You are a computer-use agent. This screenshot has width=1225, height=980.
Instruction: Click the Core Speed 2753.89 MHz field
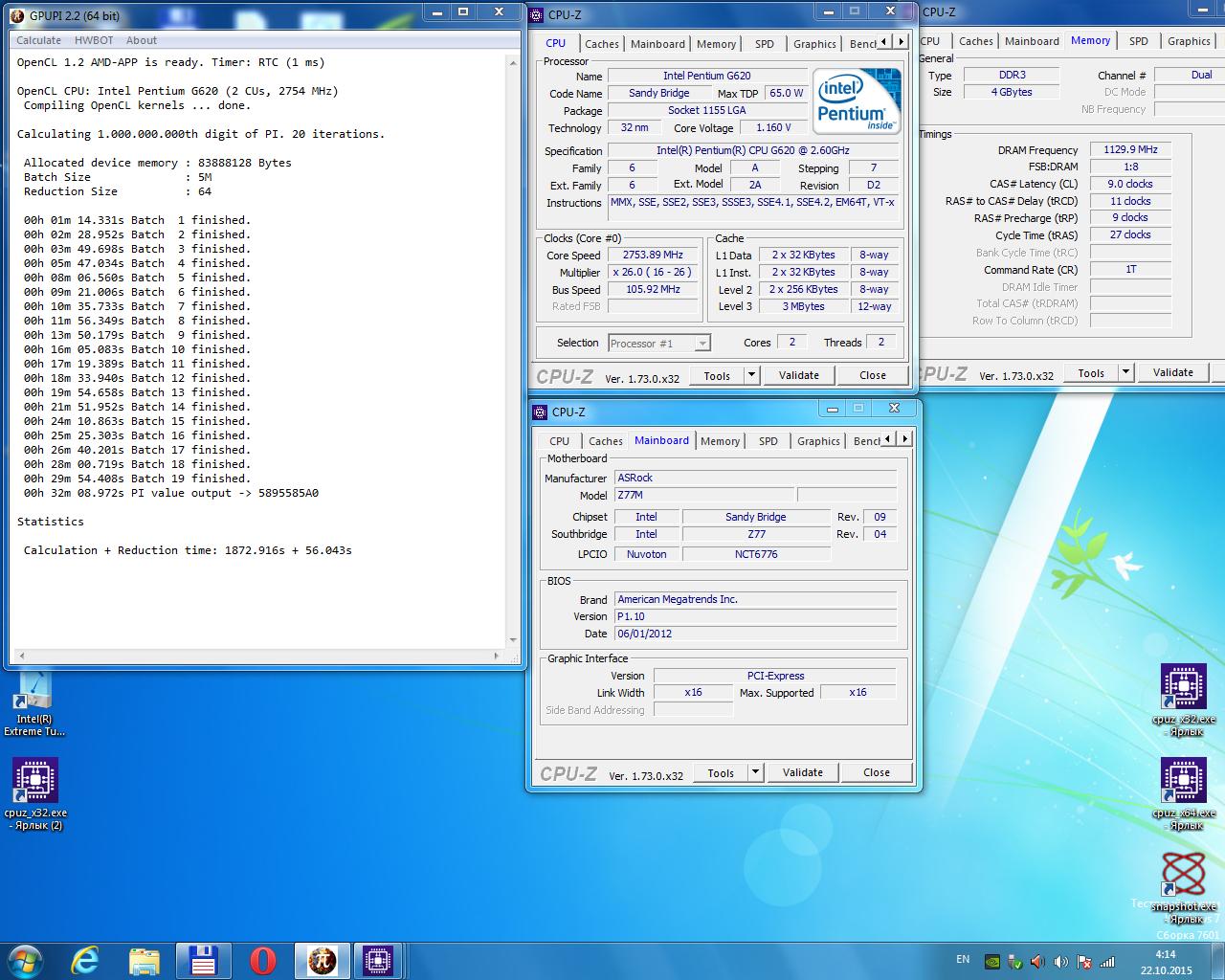pyautogui.click(x=654, y=256)
